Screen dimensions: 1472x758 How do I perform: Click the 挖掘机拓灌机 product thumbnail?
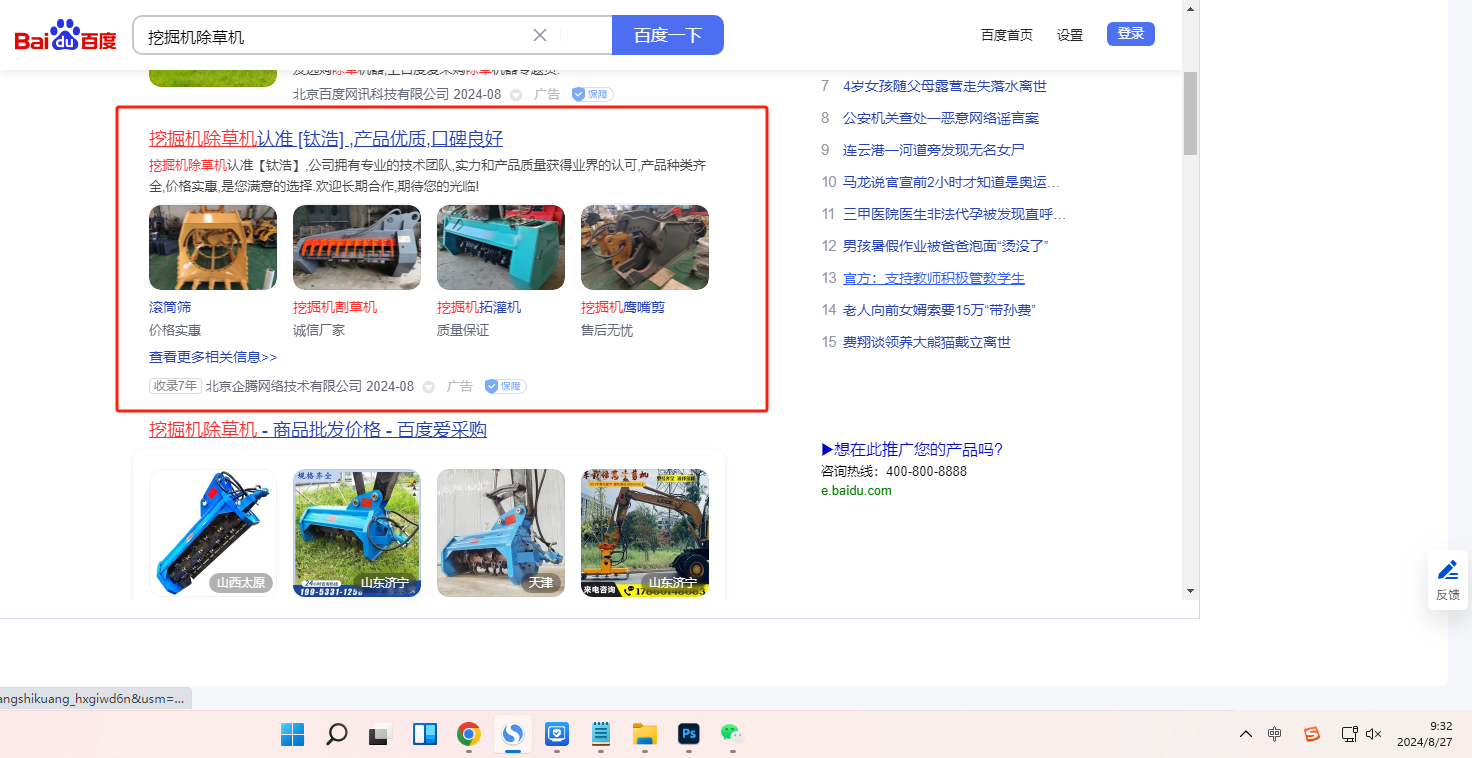(501, 248)
